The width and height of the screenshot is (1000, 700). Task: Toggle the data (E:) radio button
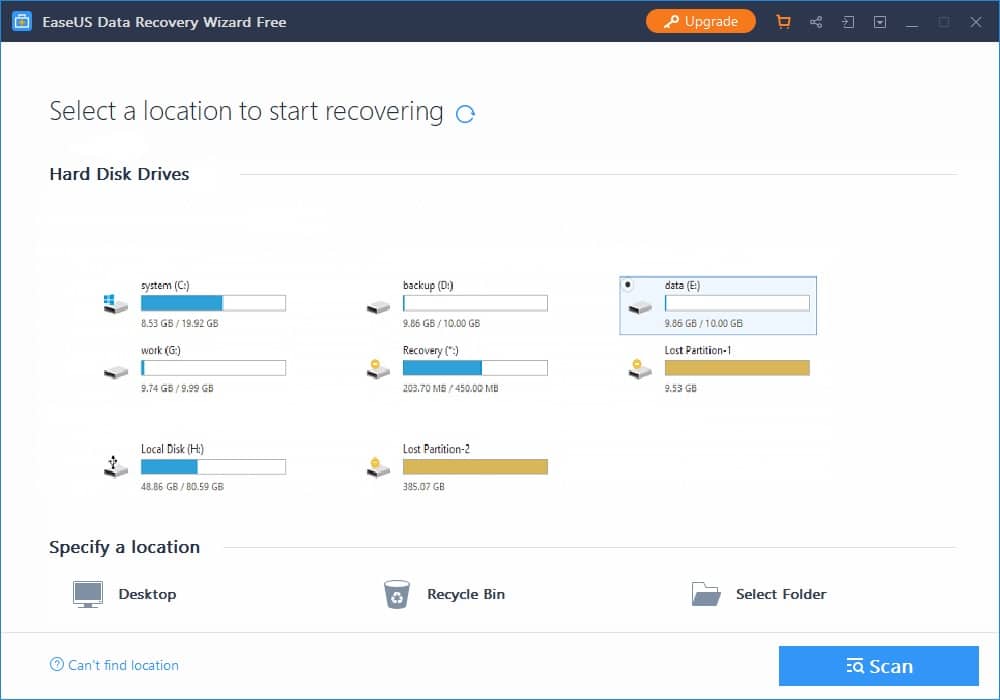click(x=628, y=285)
